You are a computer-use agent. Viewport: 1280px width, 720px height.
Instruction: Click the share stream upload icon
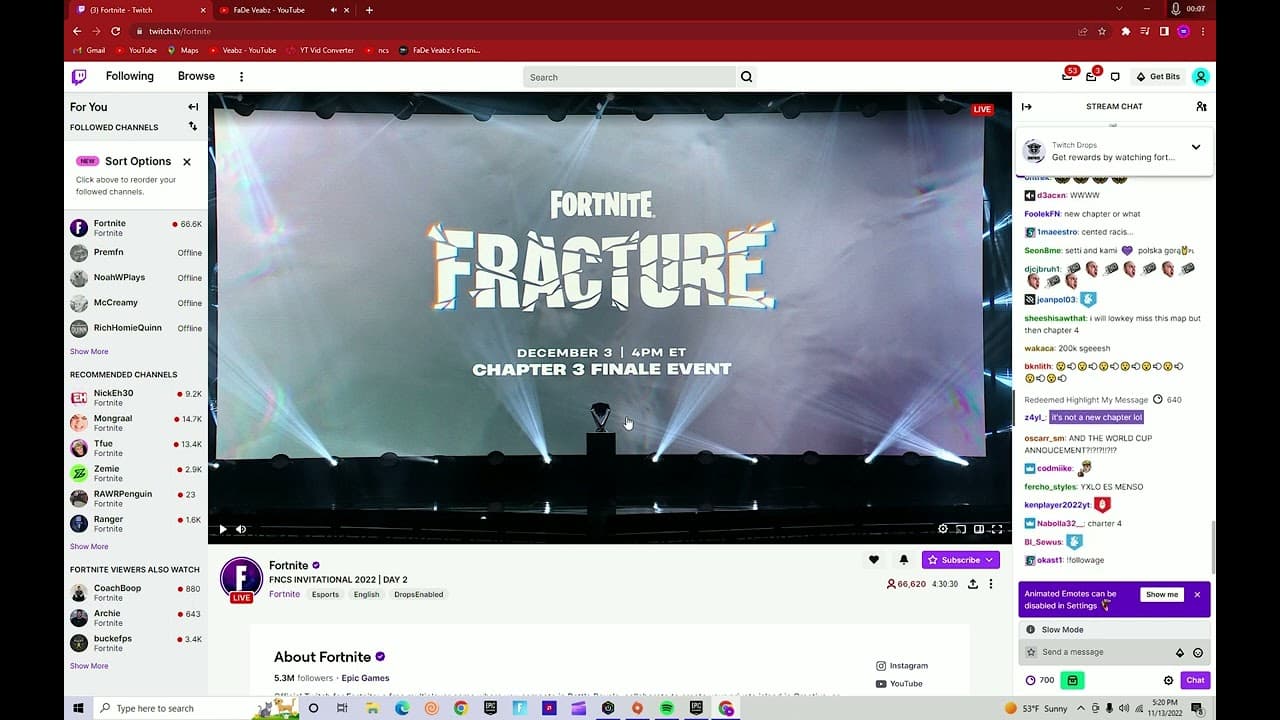pos(973,584)
